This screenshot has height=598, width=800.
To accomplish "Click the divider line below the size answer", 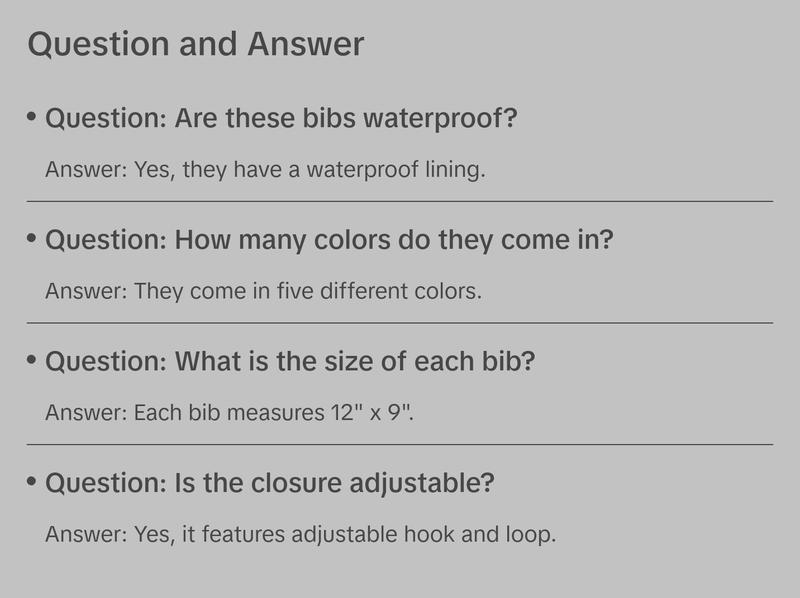I will pyautogui.click(x=400, y=444).
